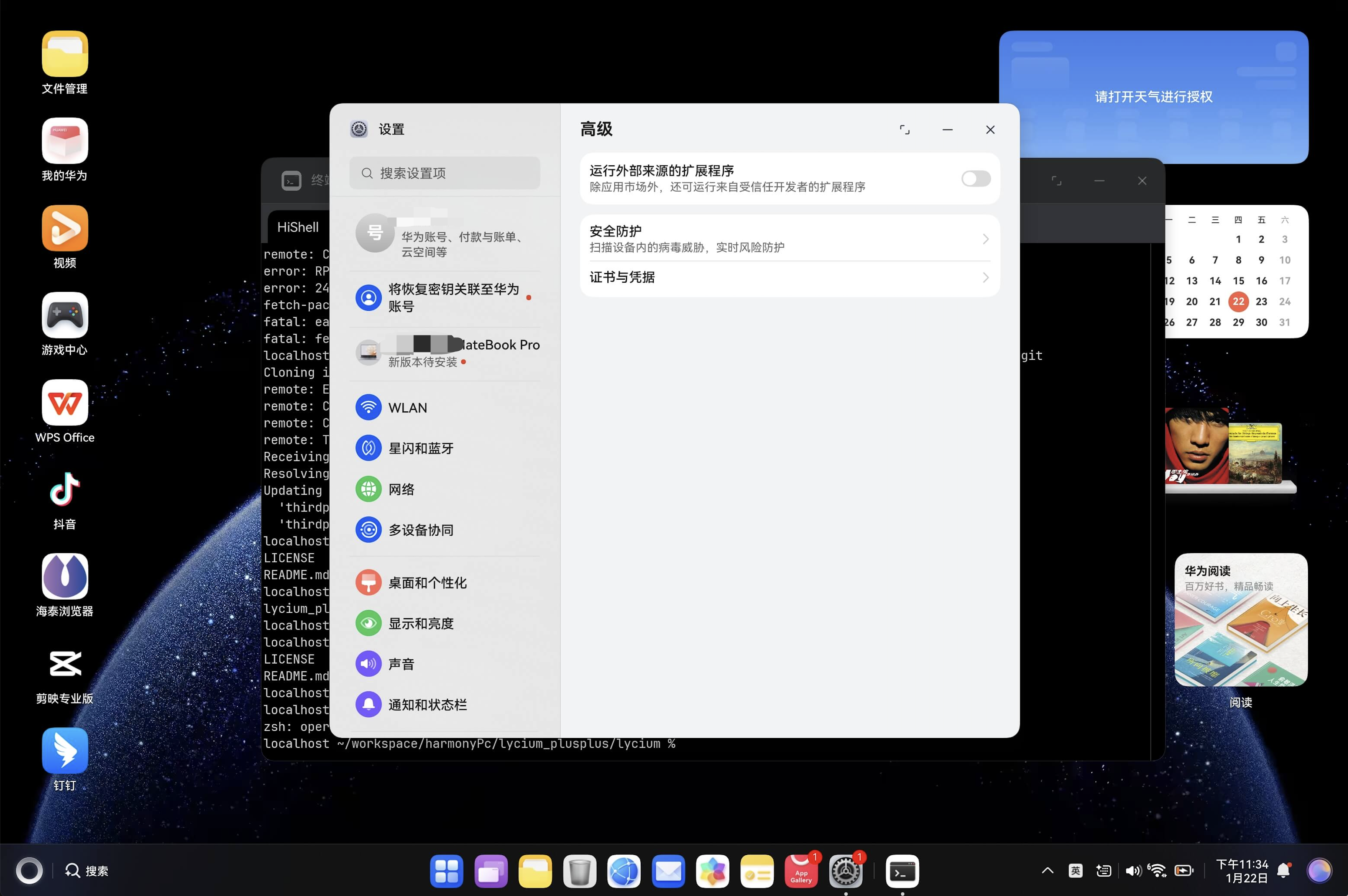1348x896 pixels.
Task: Open the WLAN settings section
Action: coord(407,407)
